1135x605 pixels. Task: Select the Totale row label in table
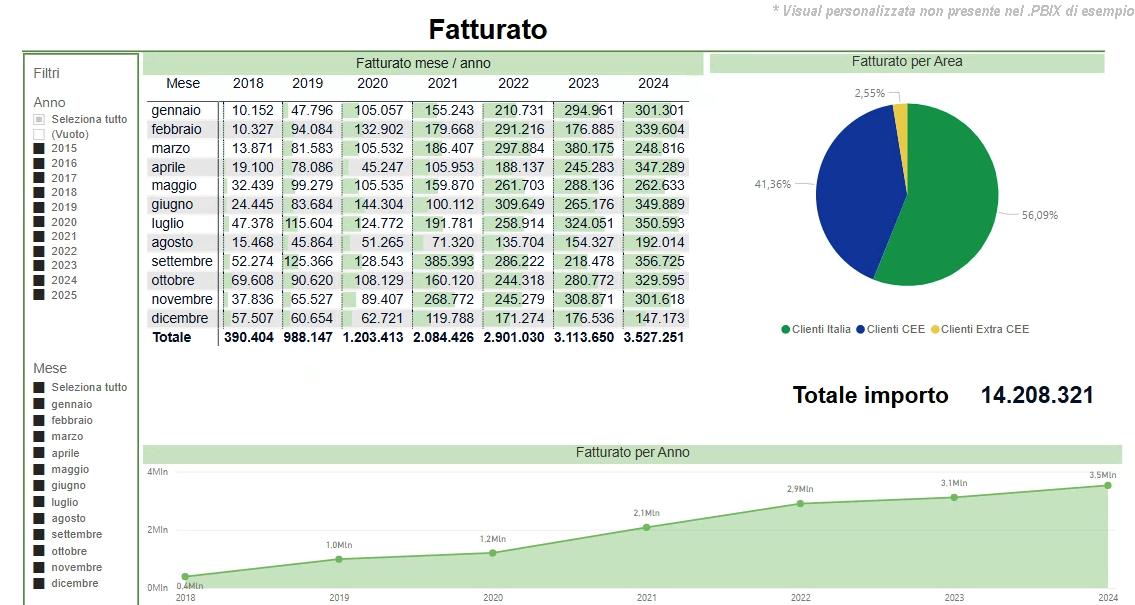(x=171, y=338)
